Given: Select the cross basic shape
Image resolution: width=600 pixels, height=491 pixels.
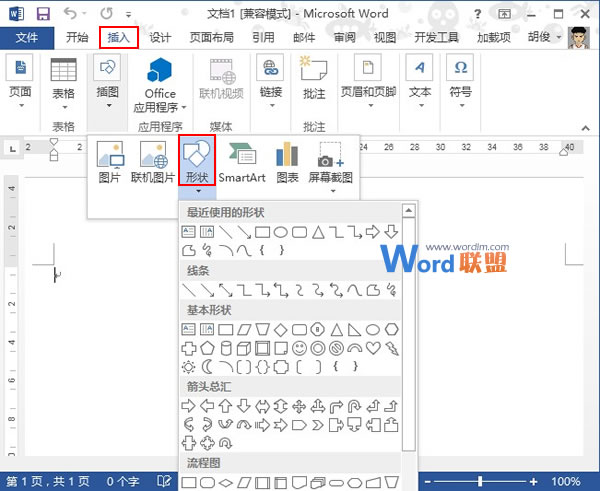Looking at the screenshot, I should (x=188, y=348).
